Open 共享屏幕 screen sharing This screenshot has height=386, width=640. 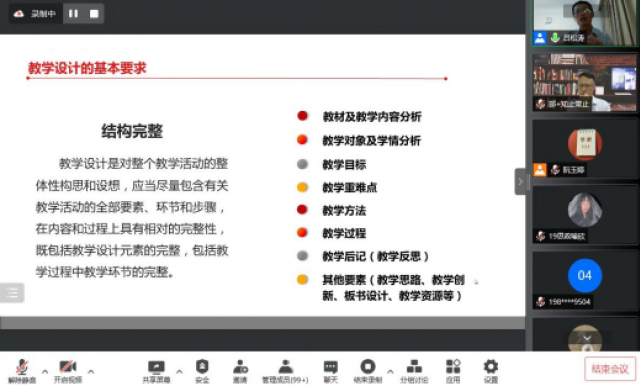(x=156, y=371)
